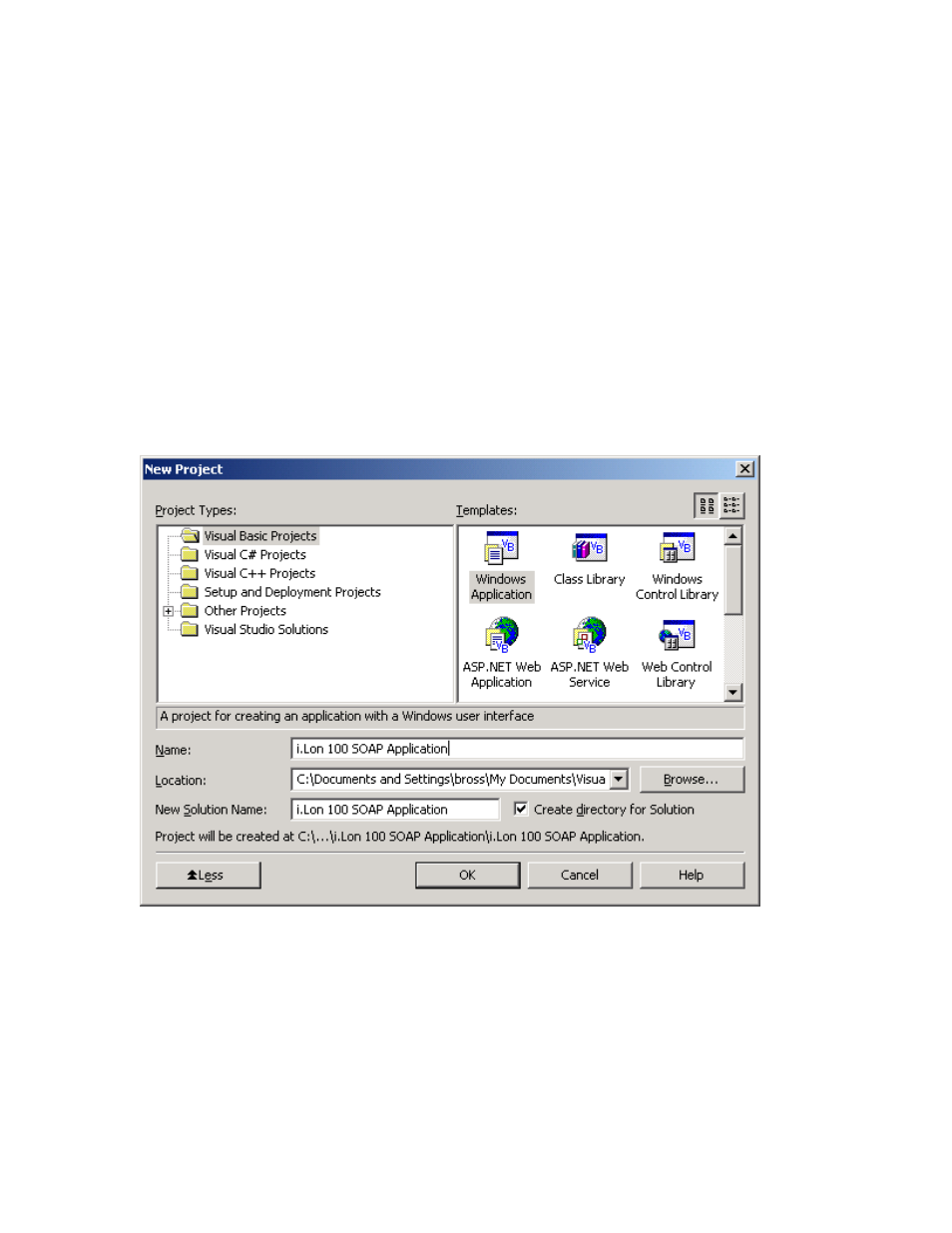Collapse dialog options with Less button

208,875
